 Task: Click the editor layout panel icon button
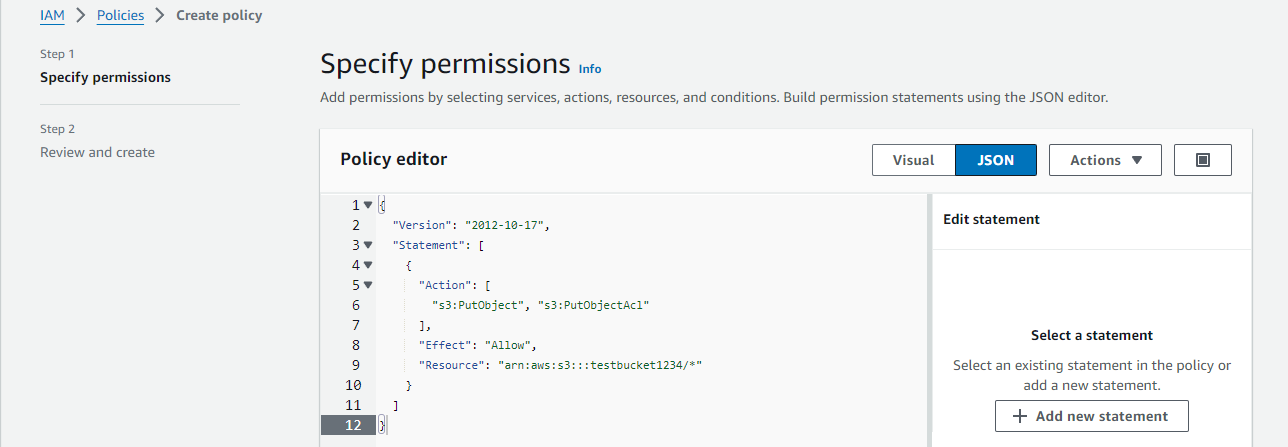click(x=1203, y=160)
